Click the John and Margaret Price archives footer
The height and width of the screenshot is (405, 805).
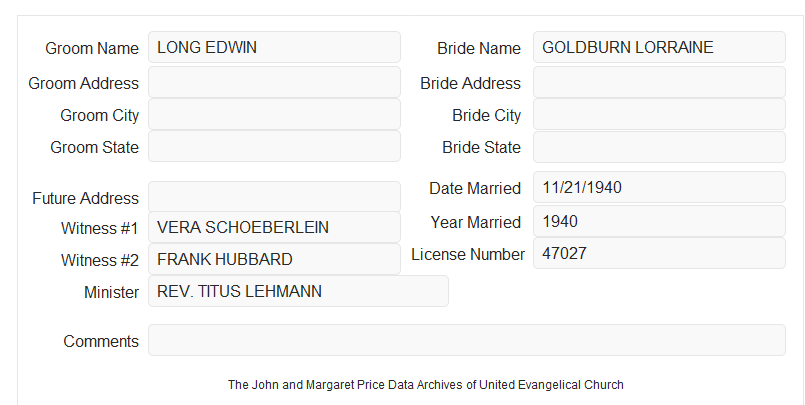click(426, 385)
